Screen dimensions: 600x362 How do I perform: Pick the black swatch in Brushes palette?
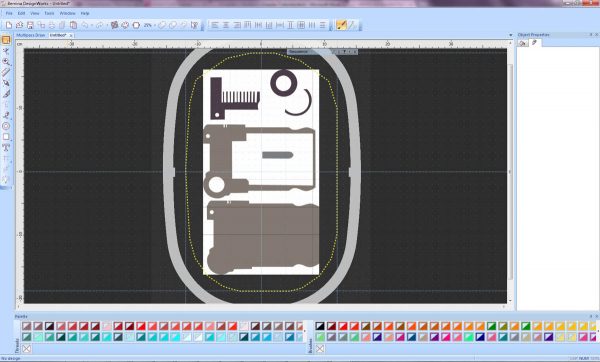(x=320, y=326)
